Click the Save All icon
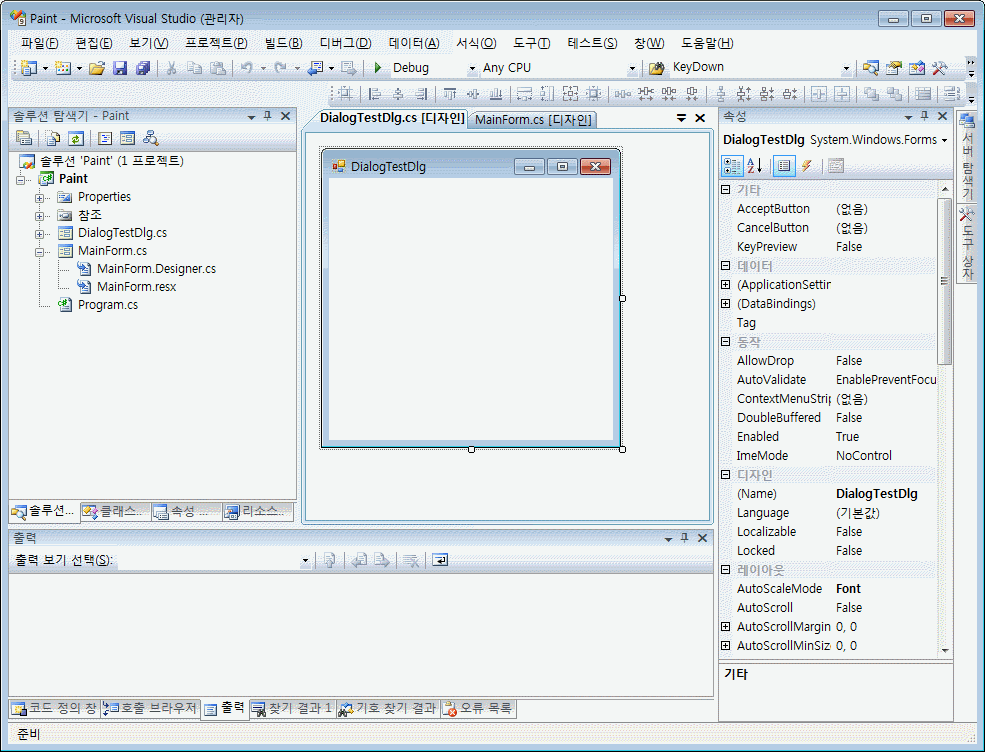985x752 pixels. pos(143,68)
